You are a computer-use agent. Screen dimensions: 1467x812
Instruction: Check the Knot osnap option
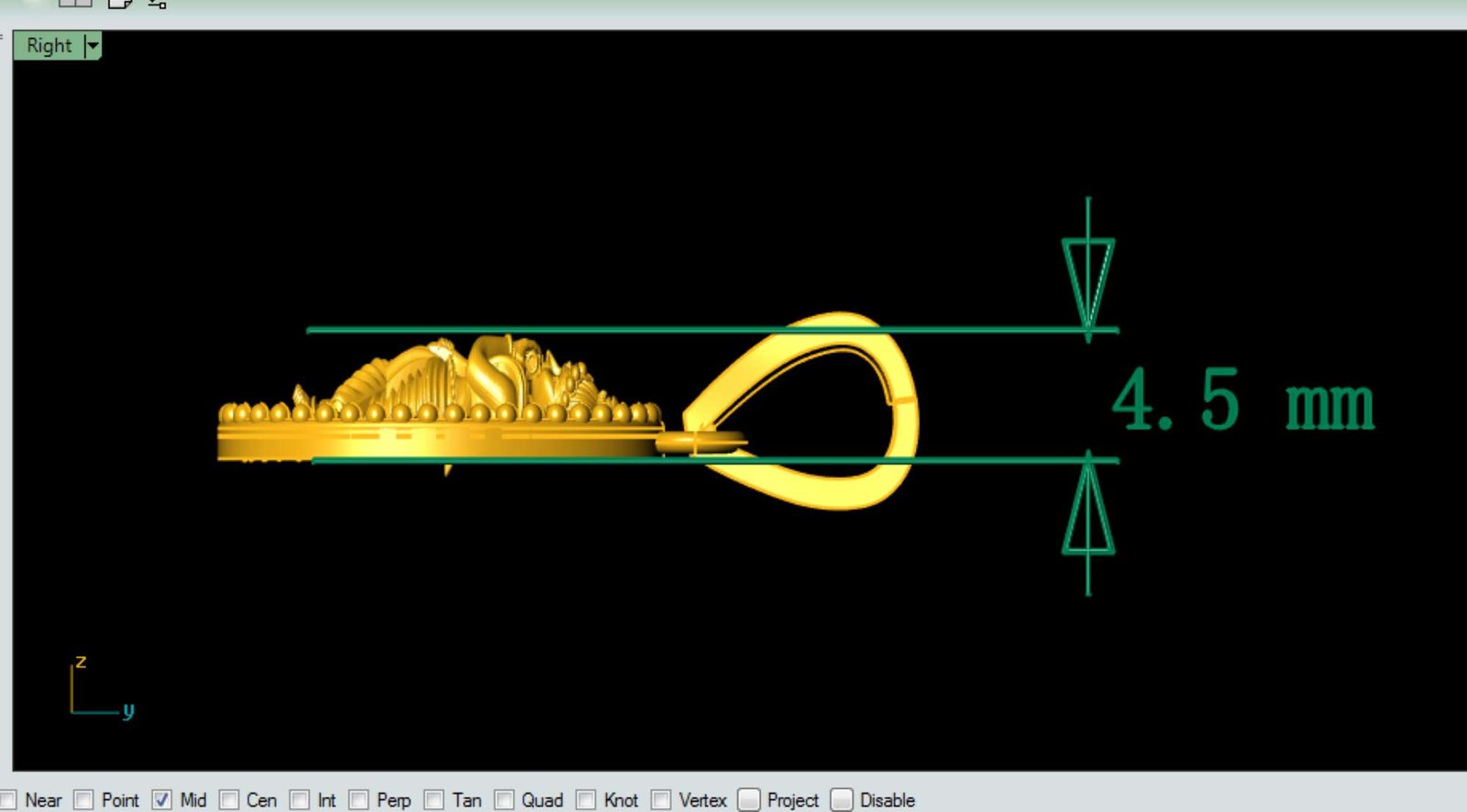click(586, 800)
